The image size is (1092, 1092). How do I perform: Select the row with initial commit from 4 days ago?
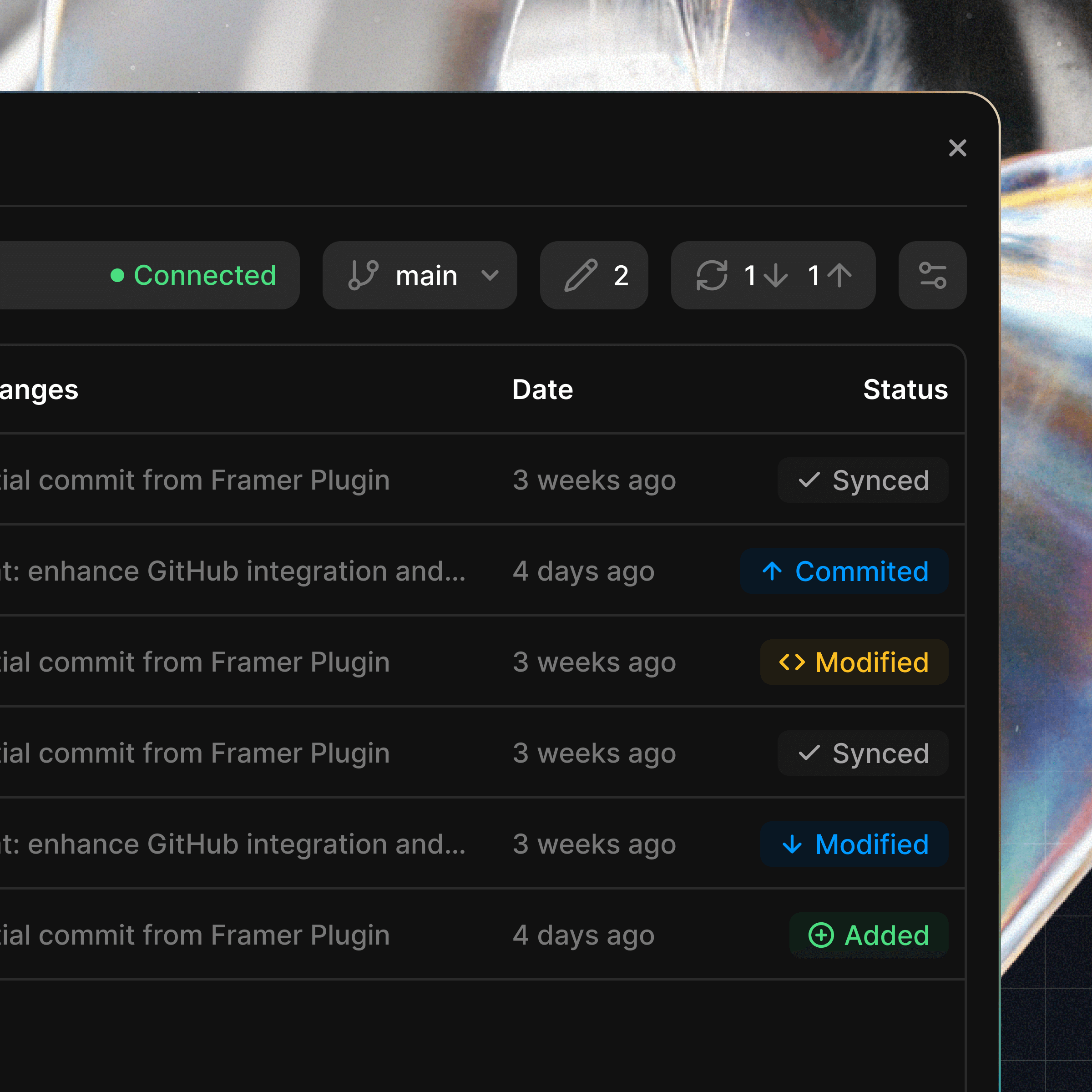coord(396,935)
